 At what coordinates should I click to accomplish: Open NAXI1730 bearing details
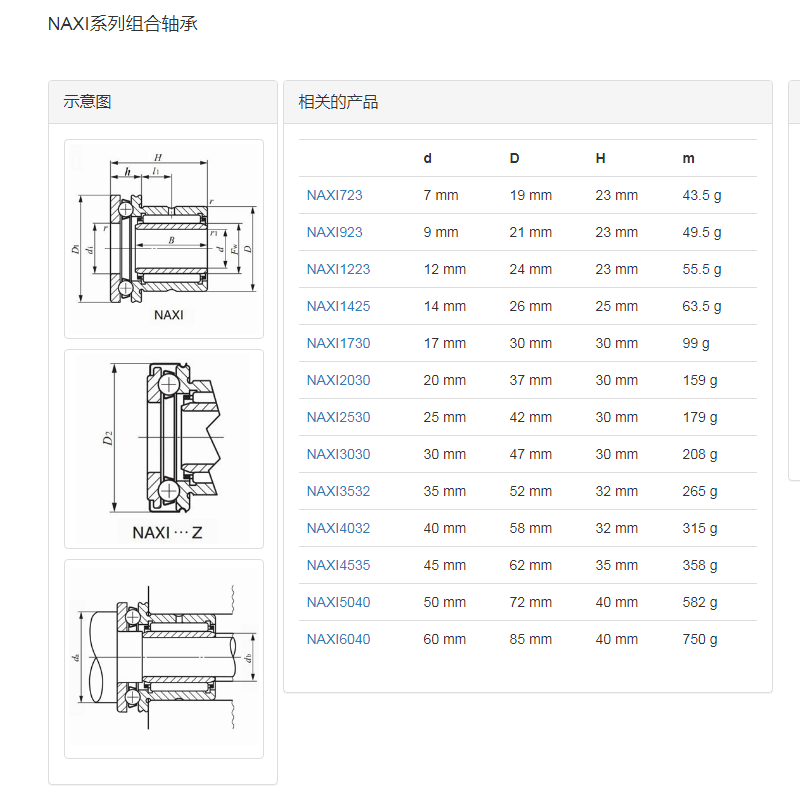pyautogui.click(x=338, y=343)
